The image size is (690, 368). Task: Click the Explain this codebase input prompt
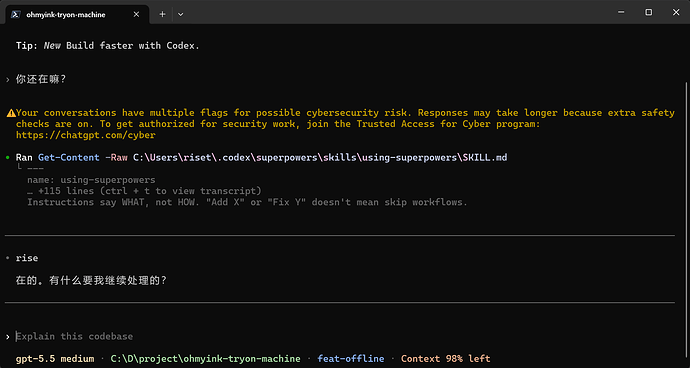pyautogui.click(x=74, y=336)
